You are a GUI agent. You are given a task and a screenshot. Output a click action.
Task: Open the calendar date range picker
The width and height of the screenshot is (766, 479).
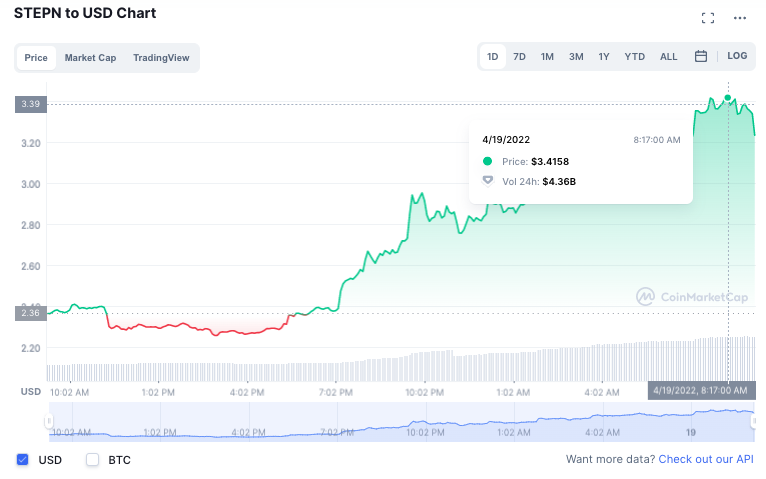tap(701, 56)
